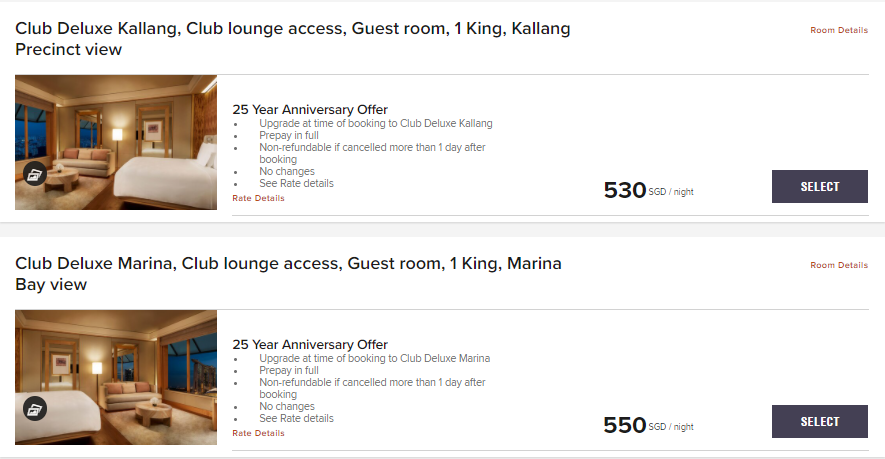View Rate Details under Kallang anniversary offer
885x459 pixels.
pos(259,198)
